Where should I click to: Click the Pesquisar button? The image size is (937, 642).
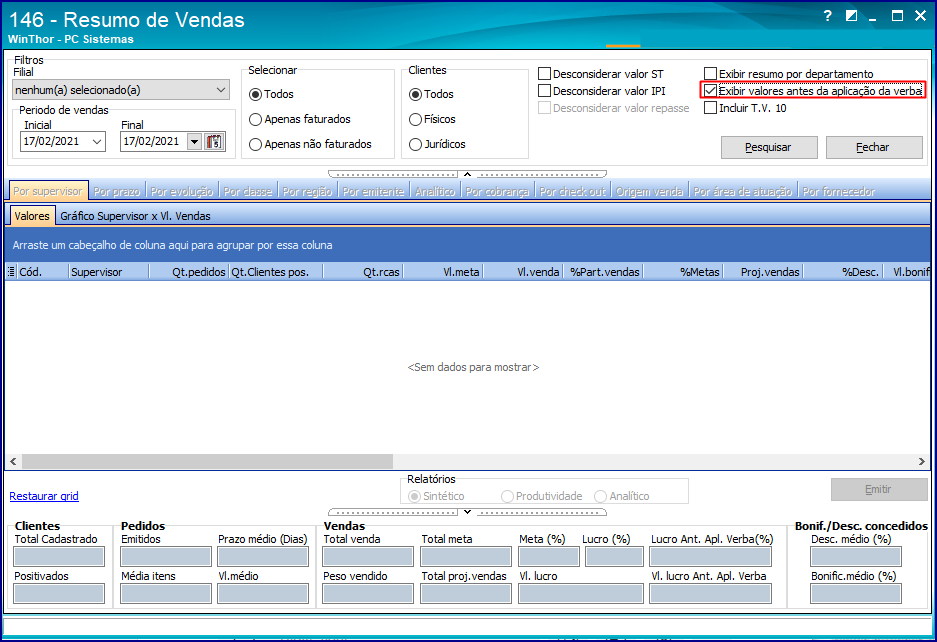[769, 147]
